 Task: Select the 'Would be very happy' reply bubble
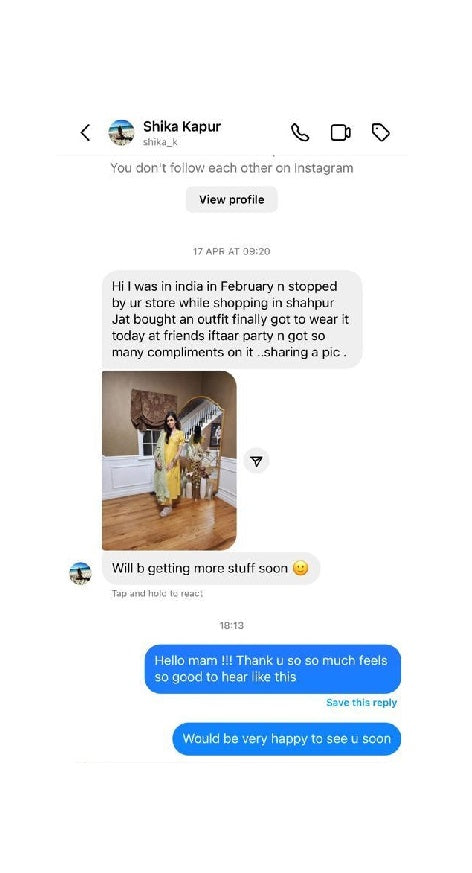coord(287,739)
